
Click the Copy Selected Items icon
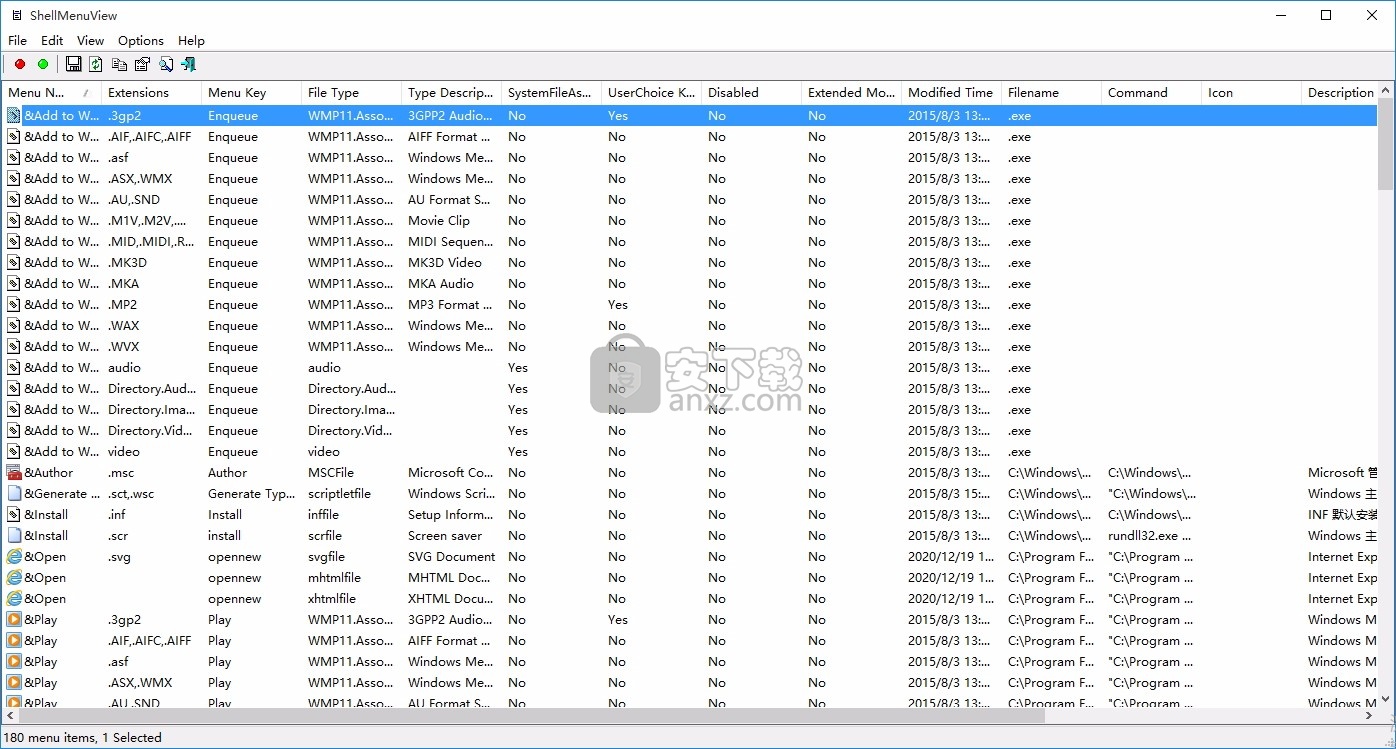point(119,64)
